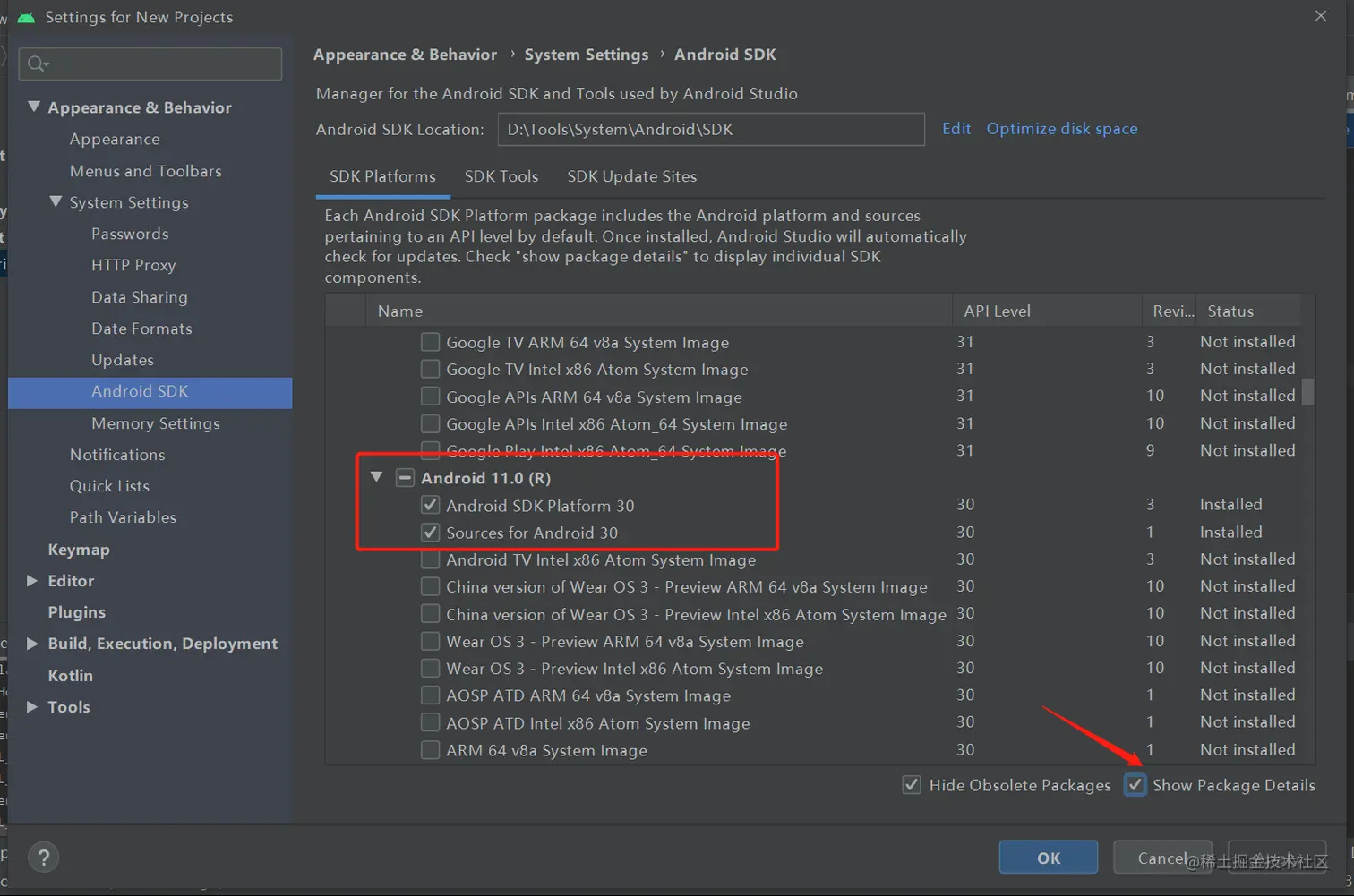Expand the Editor section arrow
This screenshot has width=1354, height=896.
[x=32, y=581]
